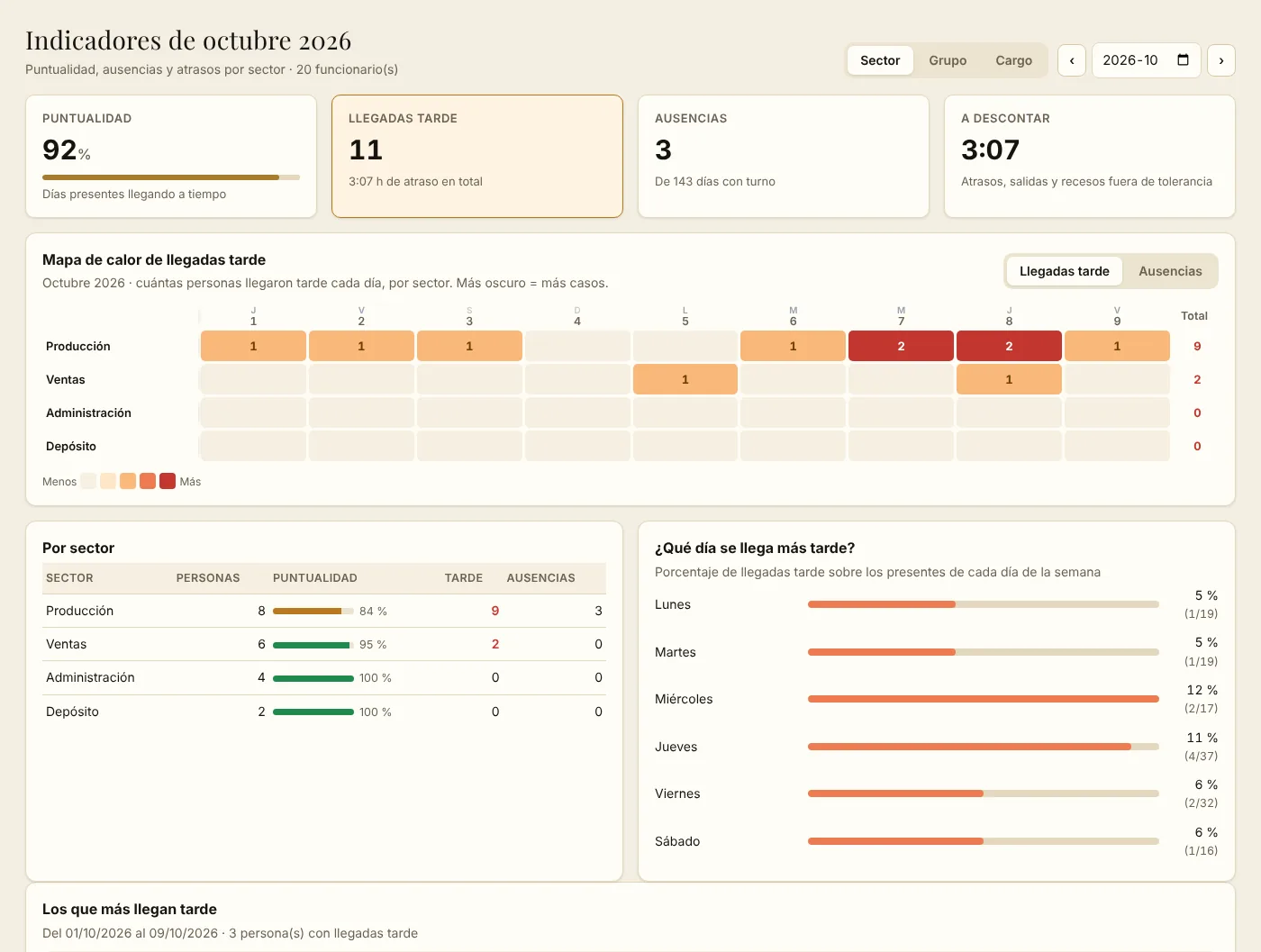Viewport: 1261px width, 952px height.
Task: Click the darkest red legend swatch next to Más
Action: click(x=168, y=481)
